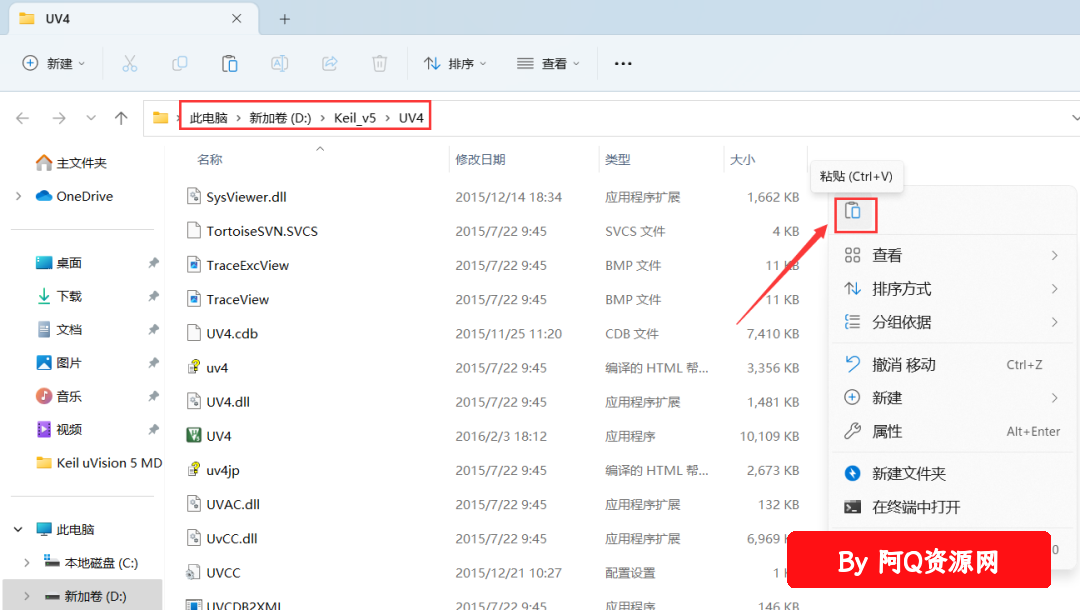Expand the OneDrive tree node
This screenshot has width=1080, height=610.
click(x=19, y=196)
